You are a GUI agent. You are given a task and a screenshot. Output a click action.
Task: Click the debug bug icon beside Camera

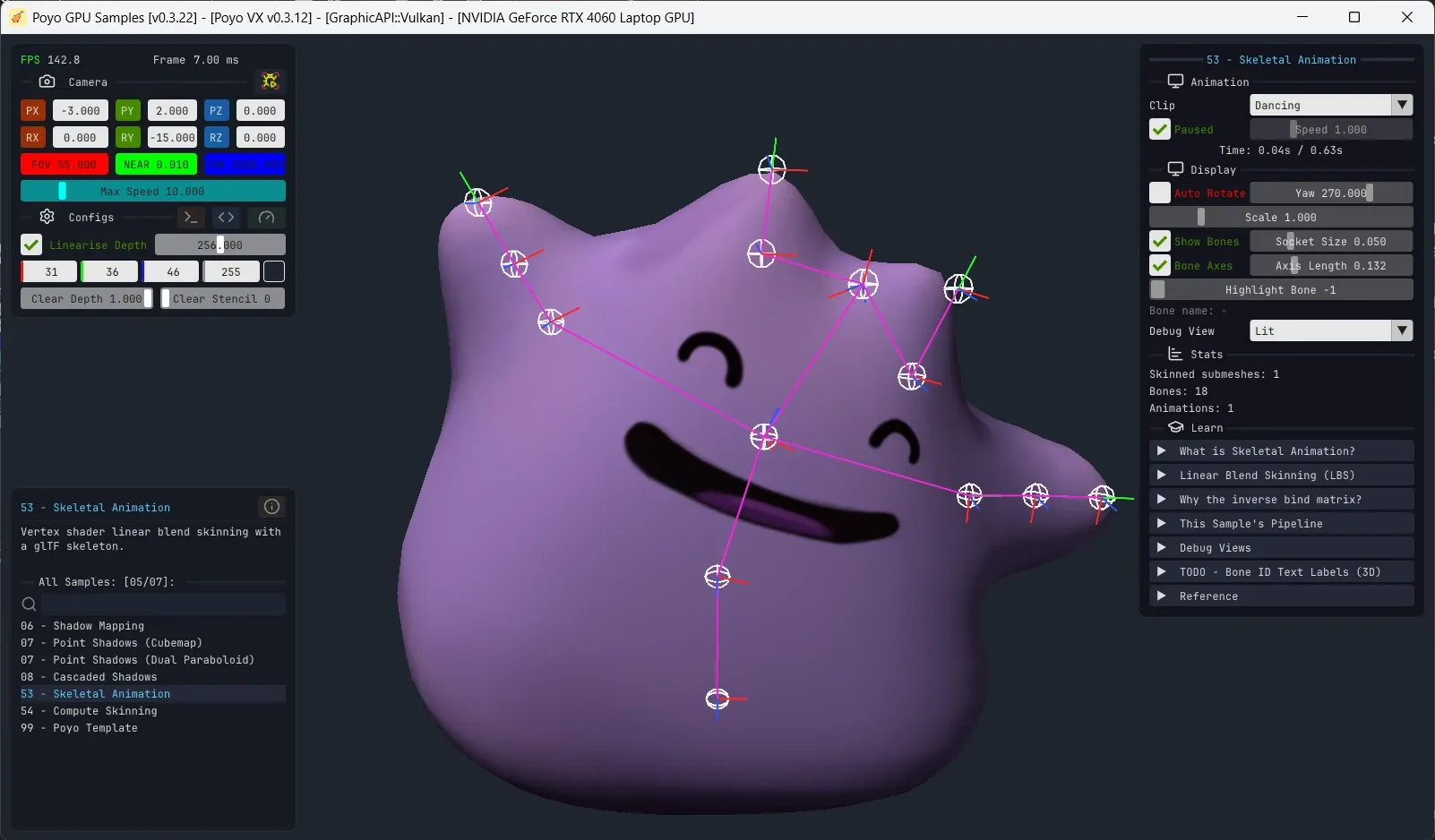click(x=270, y=81)
